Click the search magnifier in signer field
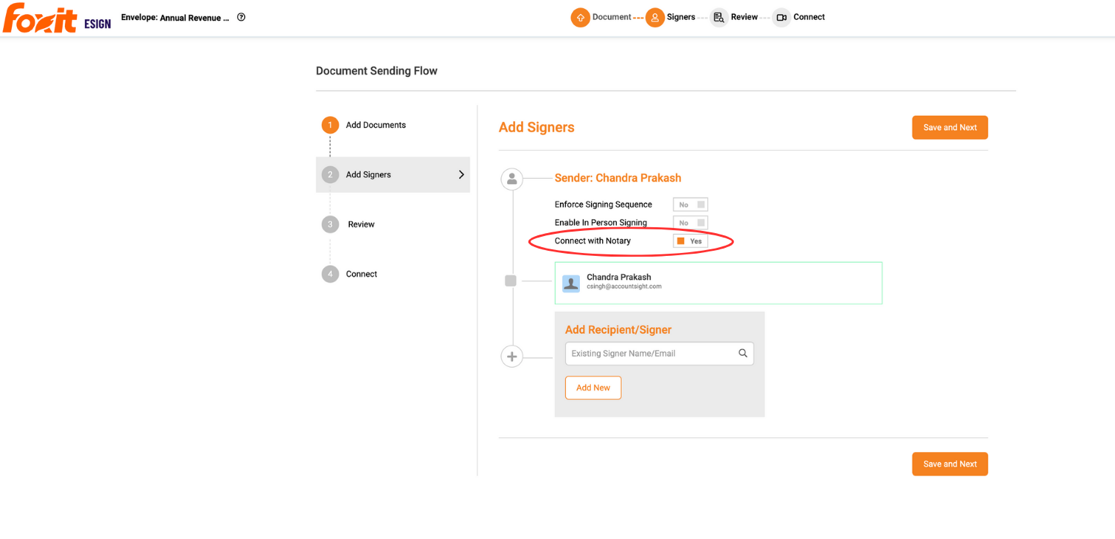 (742, 353)
